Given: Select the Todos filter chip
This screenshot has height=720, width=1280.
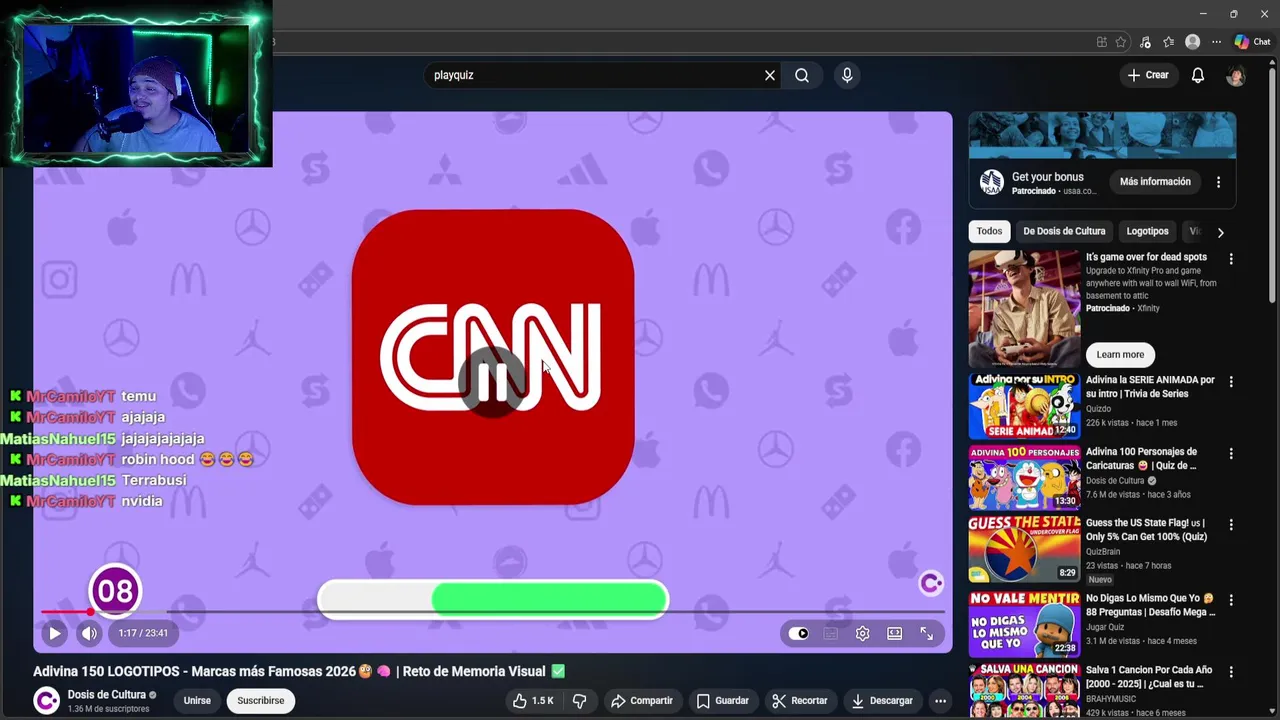Looking at the screenshot, I should tap(989, 231).
